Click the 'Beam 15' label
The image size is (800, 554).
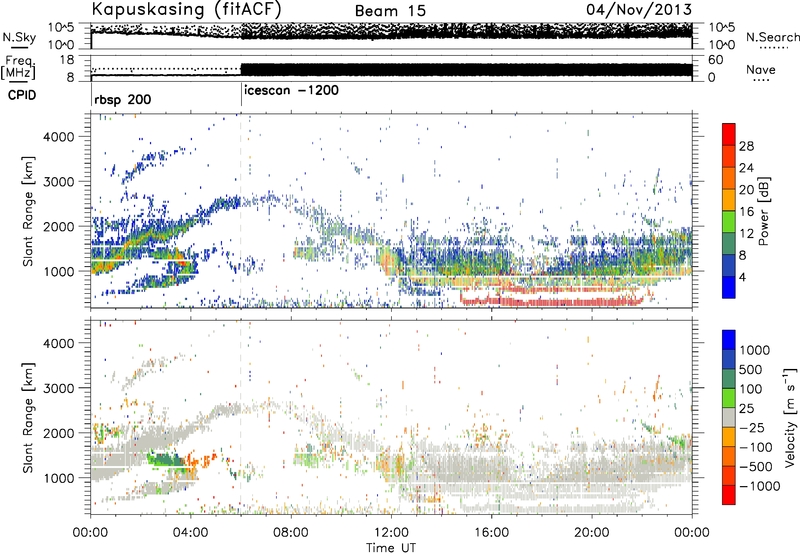click(x=390, y=11)
